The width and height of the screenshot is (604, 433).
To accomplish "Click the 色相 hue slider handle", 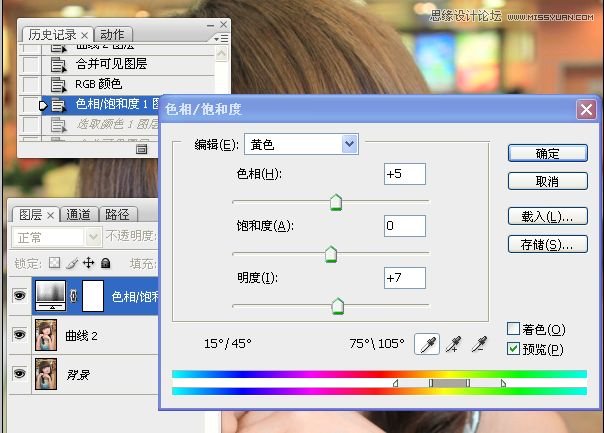I will click(x=336, y=202).
